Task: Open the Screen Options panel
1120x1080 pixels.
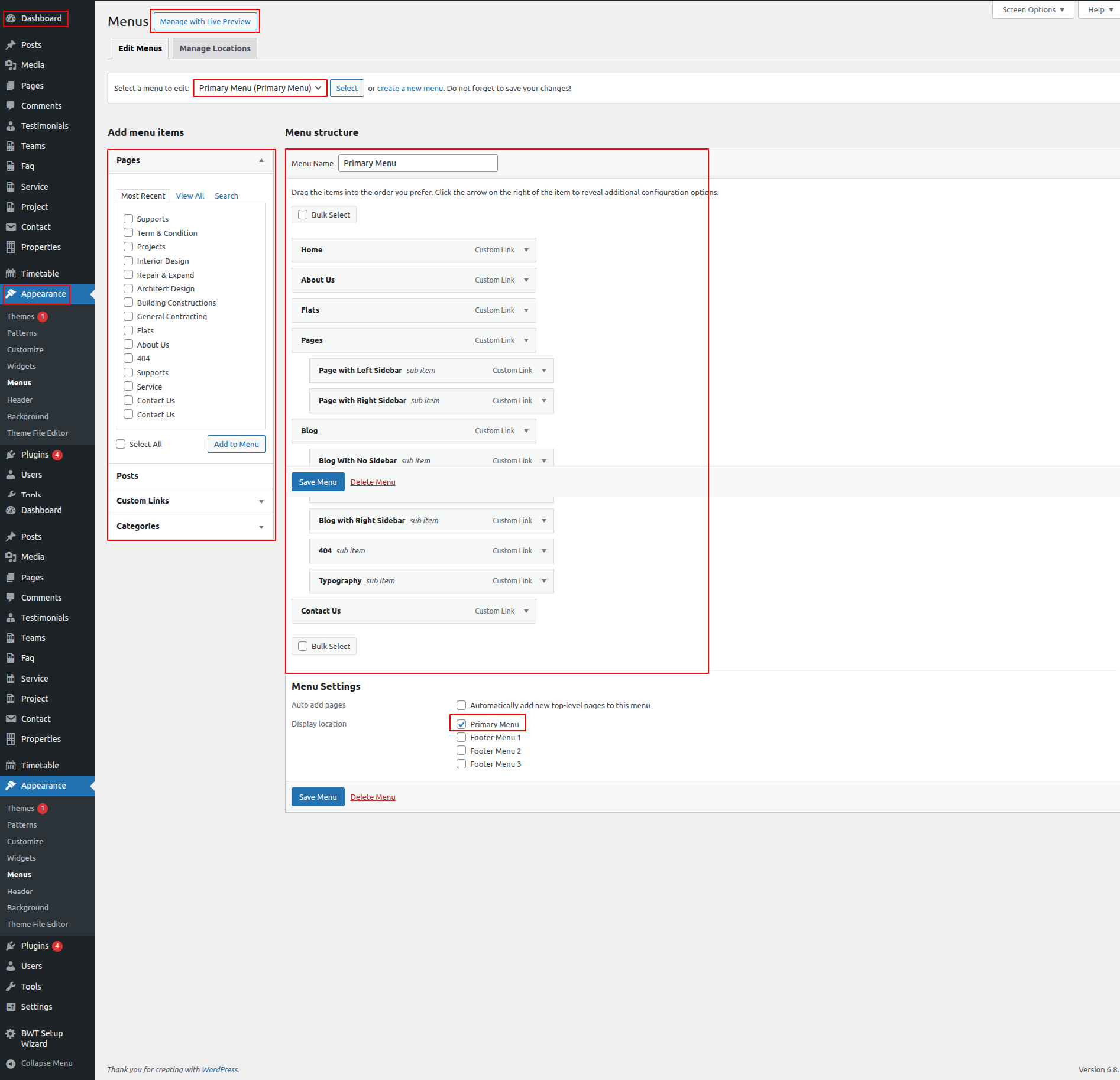Action: click(x=1032, y=10)
